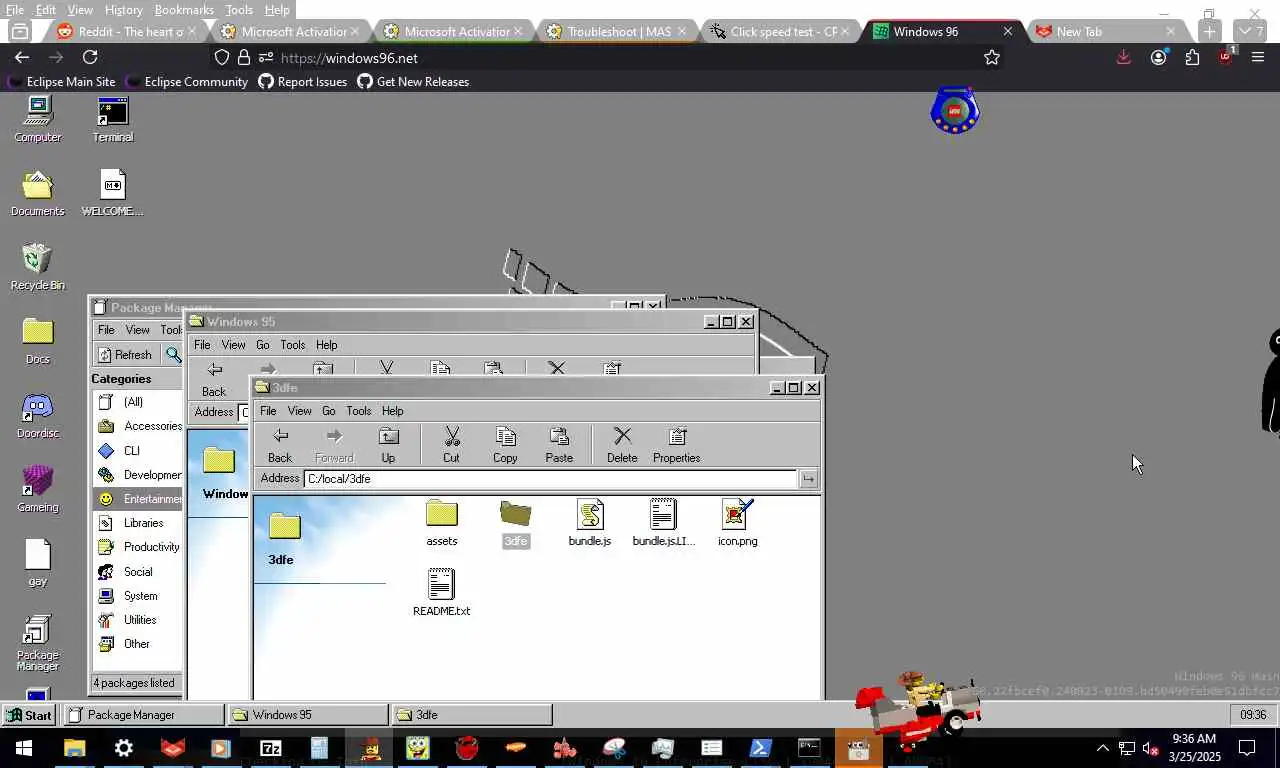
Task: Click the Up folder button in the 3dfe window
Action: pyautogui.click(x=388, y=445)
